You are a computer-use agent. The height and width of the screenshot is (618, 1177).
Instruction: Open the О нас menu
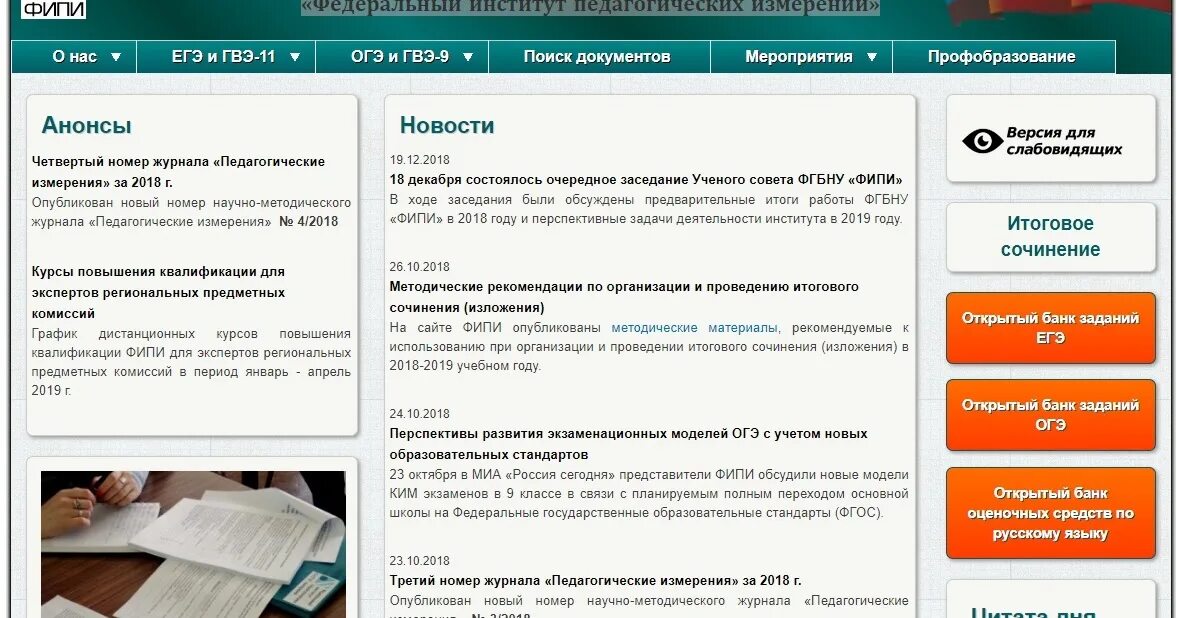[74, 57]
